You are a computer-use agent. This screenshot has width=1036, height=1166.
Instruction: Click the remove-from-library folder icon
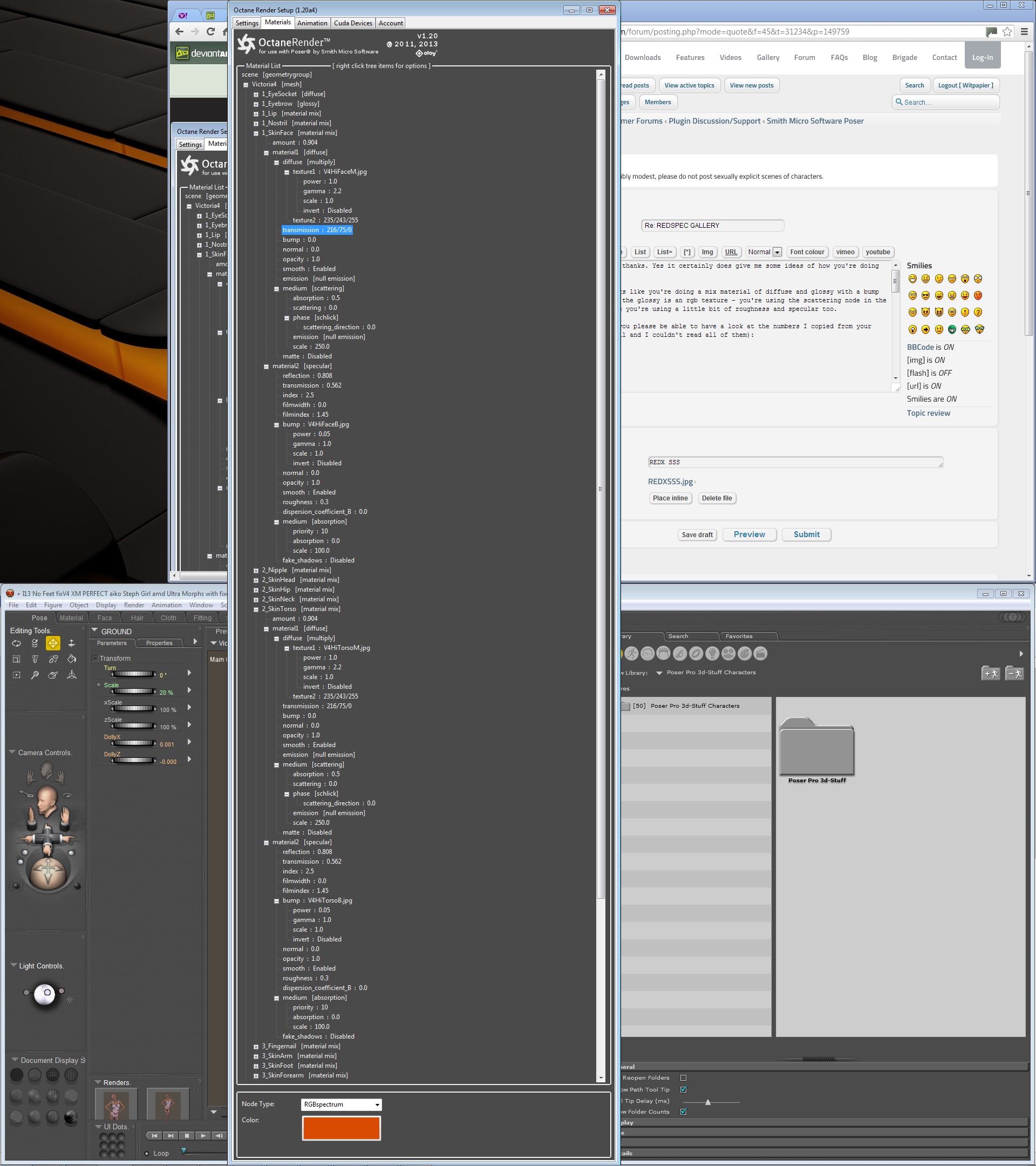[x=1014, y=673]
